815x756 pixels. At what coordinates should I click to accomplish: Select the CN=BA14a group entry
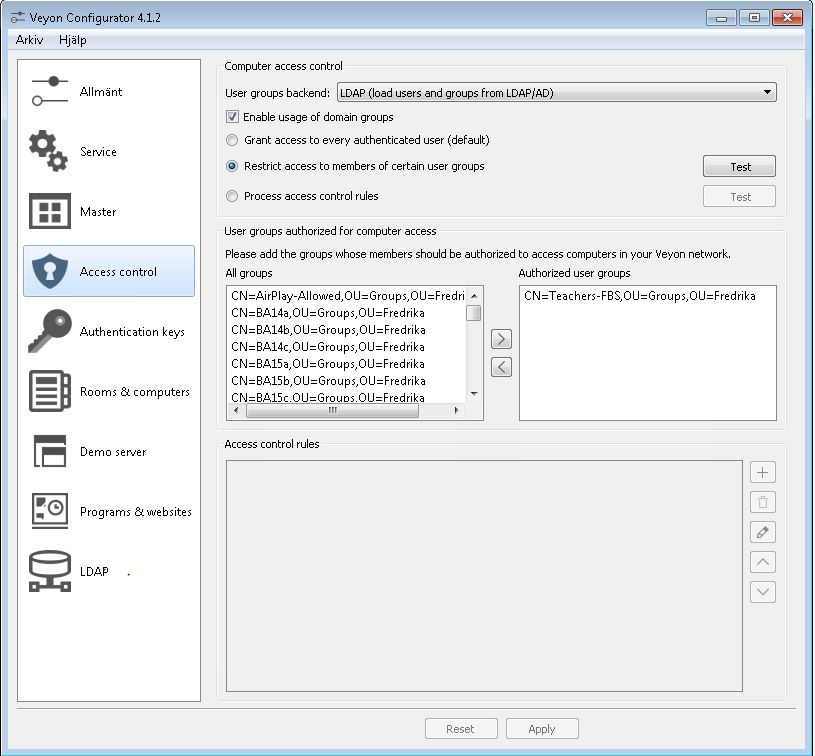pyautogui.click(x=347, y=313)
